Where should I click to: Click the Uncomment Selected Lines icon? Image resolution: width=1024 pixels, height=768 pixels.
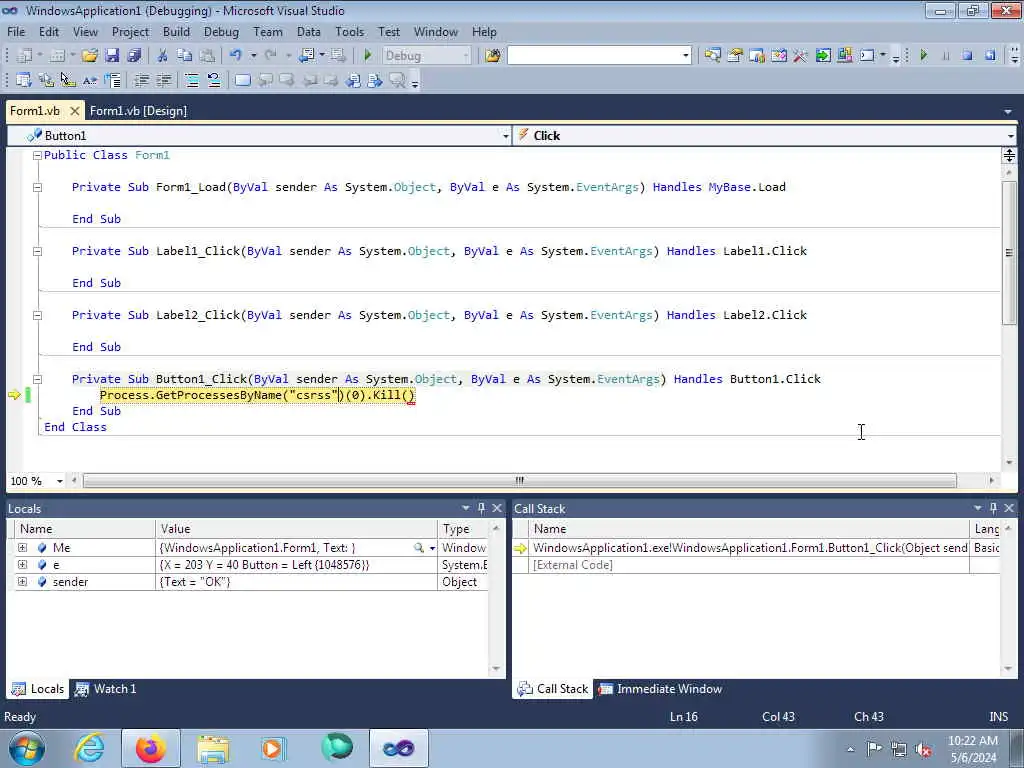click(x=214, y=81)
